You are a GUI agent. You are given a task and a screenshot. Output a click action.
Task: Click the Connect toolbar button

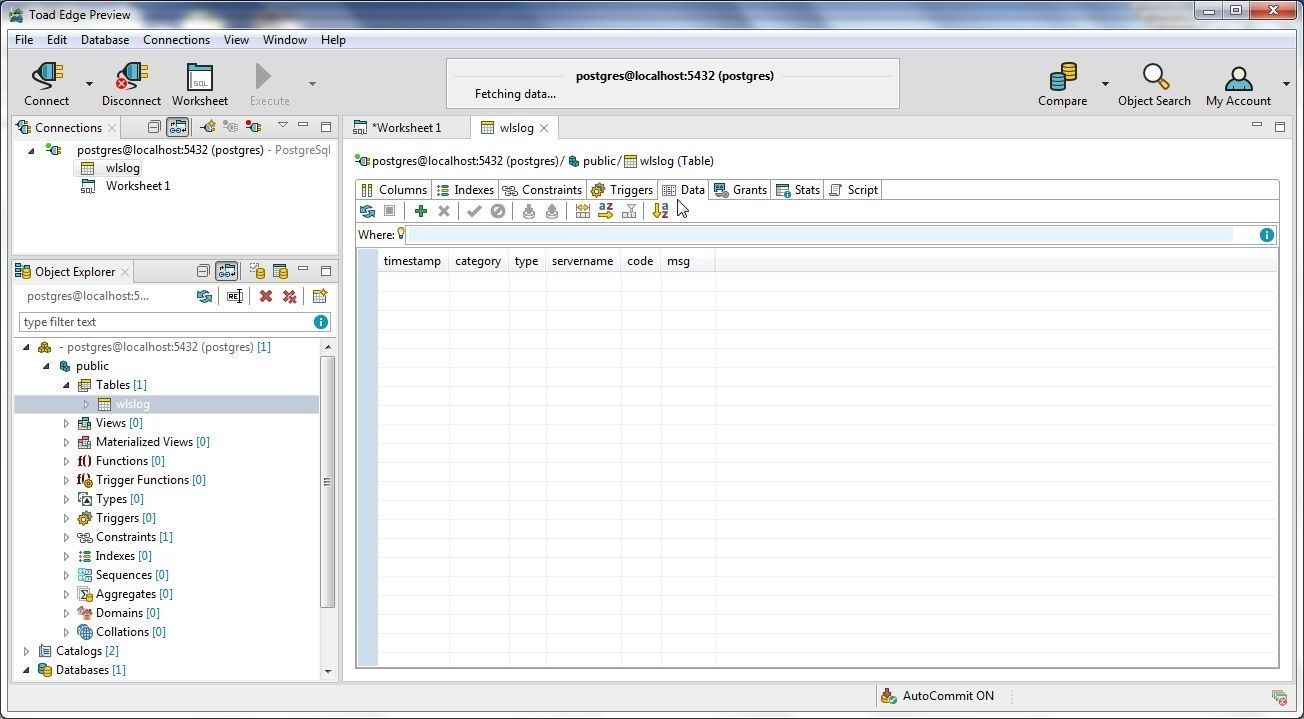pyautogui.click(x=47, y=84)
